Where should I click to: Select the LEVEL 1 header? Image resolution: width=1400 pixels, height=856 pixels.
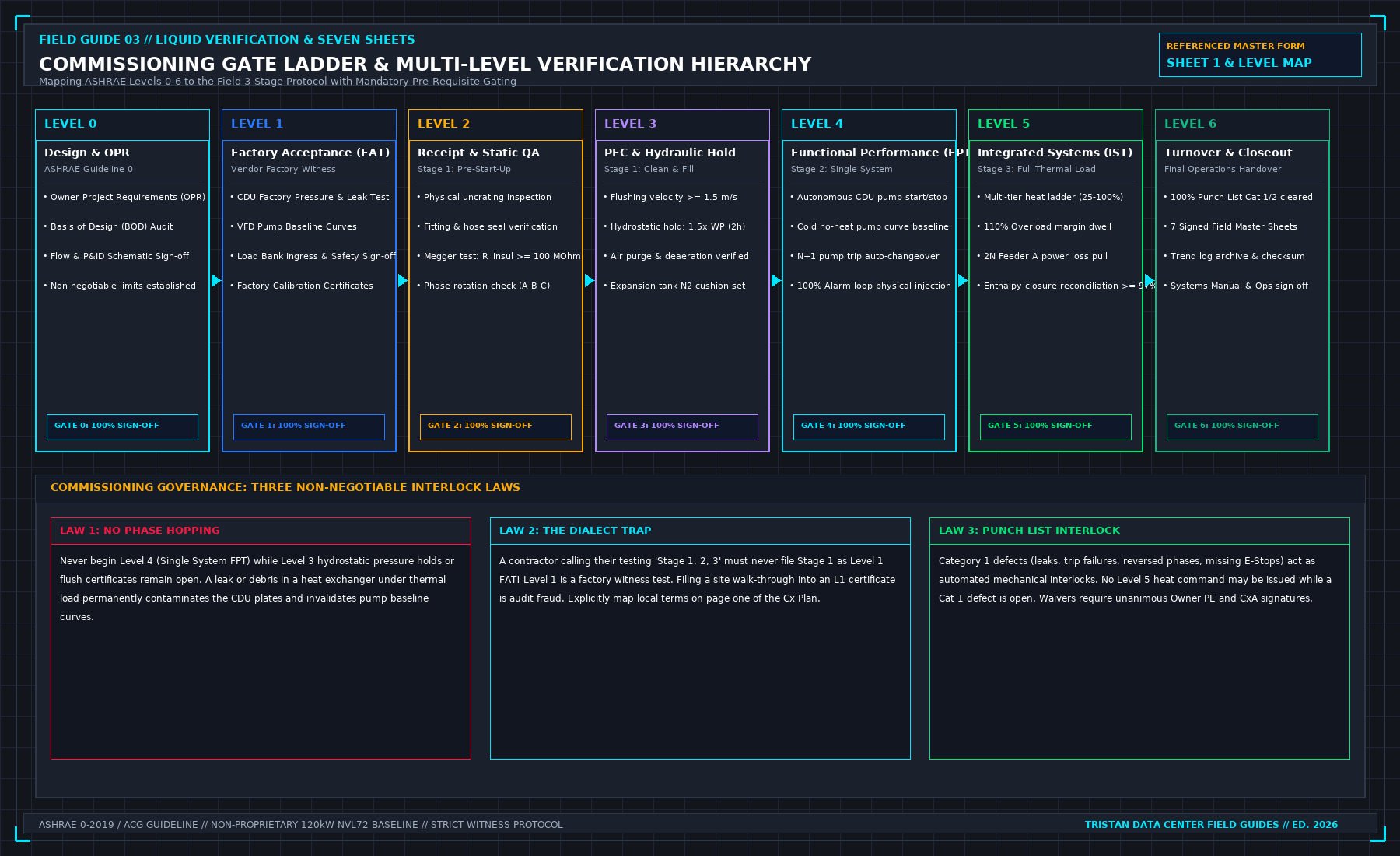coord(309,125)
